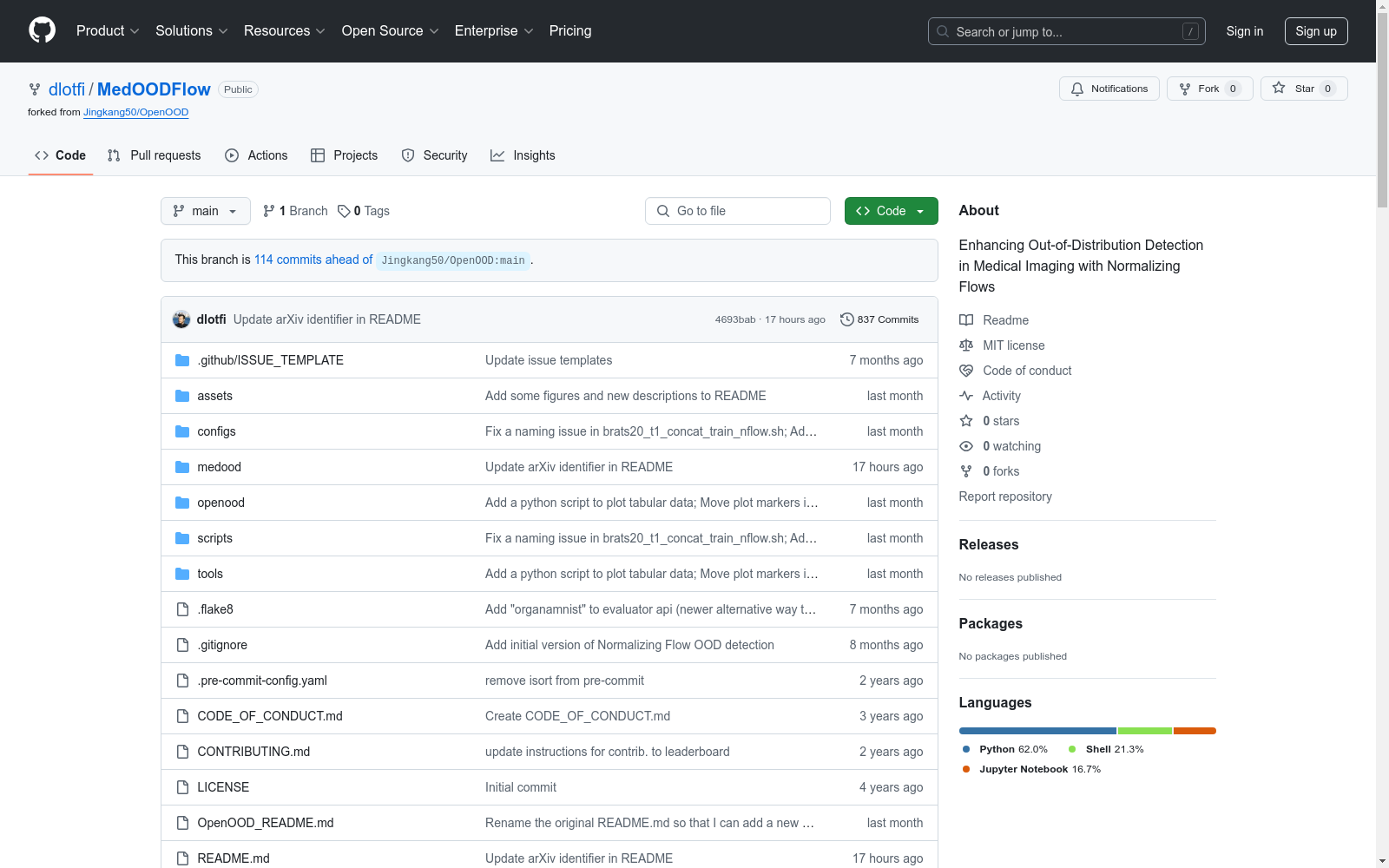Click the 837 Commits link
The image size is (1389, 868).
879,319
